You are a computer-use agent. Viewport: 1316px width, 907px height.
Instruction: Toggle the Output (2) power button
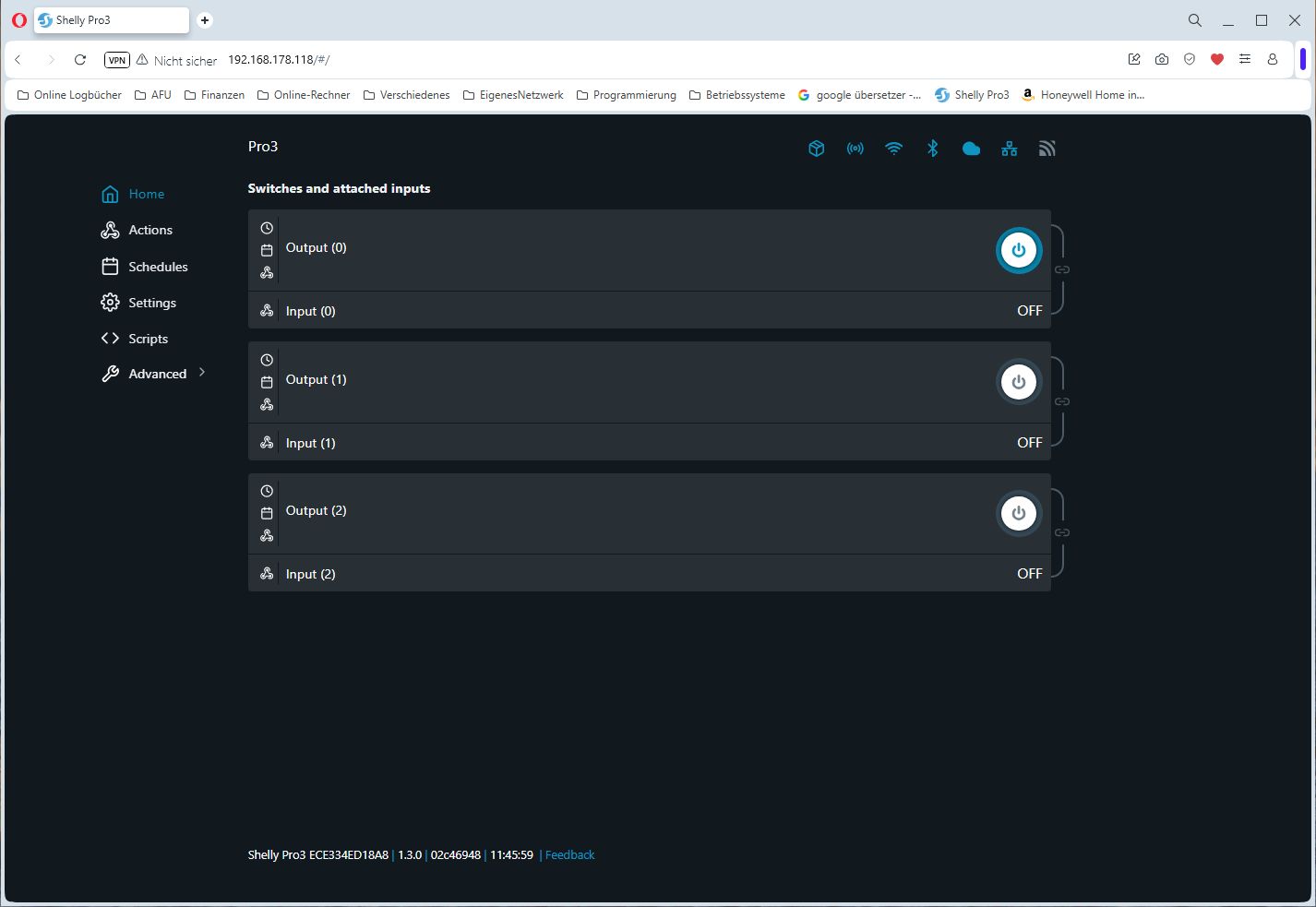point(1018,514)
